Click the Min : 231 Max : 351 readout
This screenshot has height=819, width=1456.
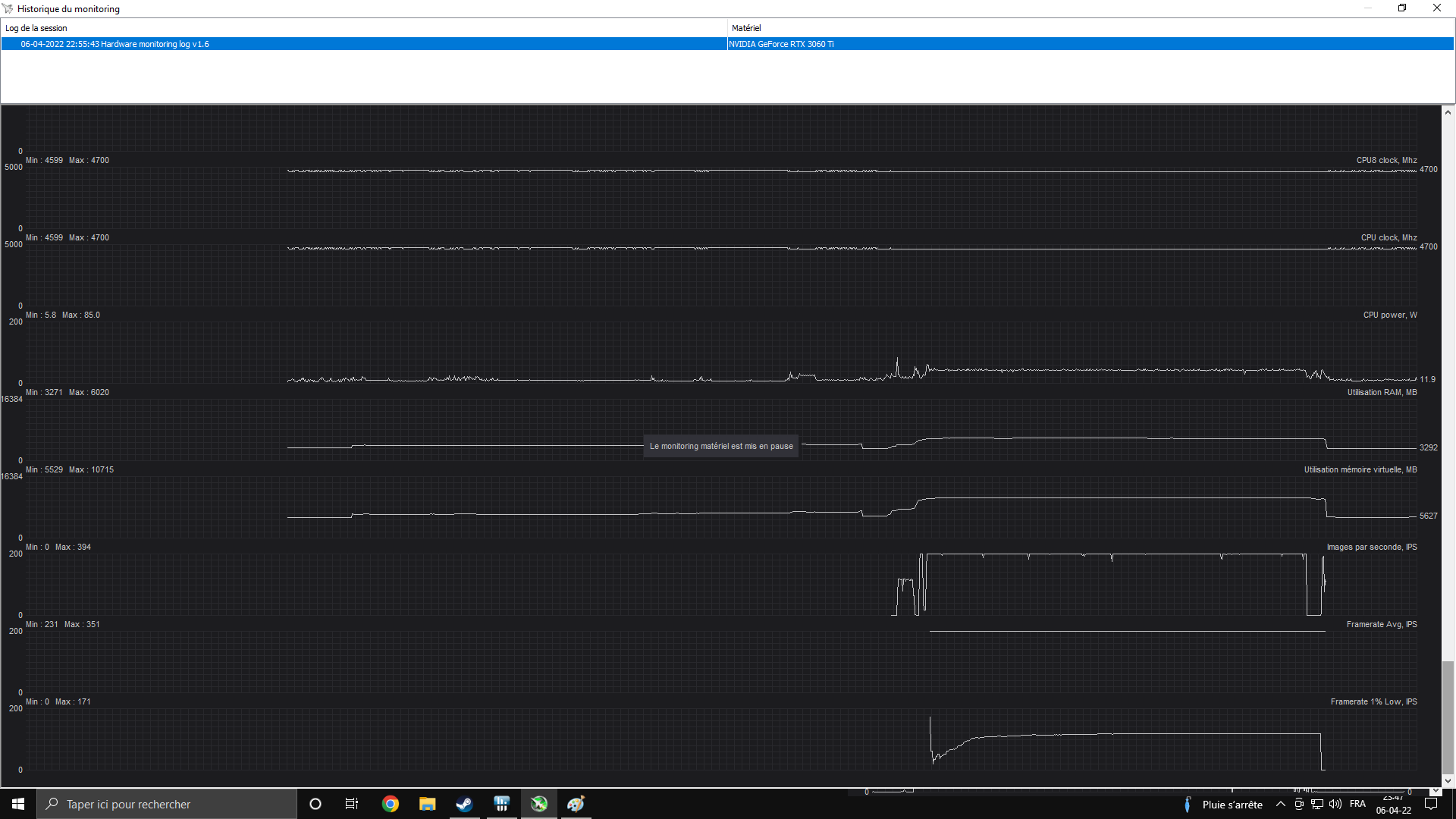tap(63, 625)
